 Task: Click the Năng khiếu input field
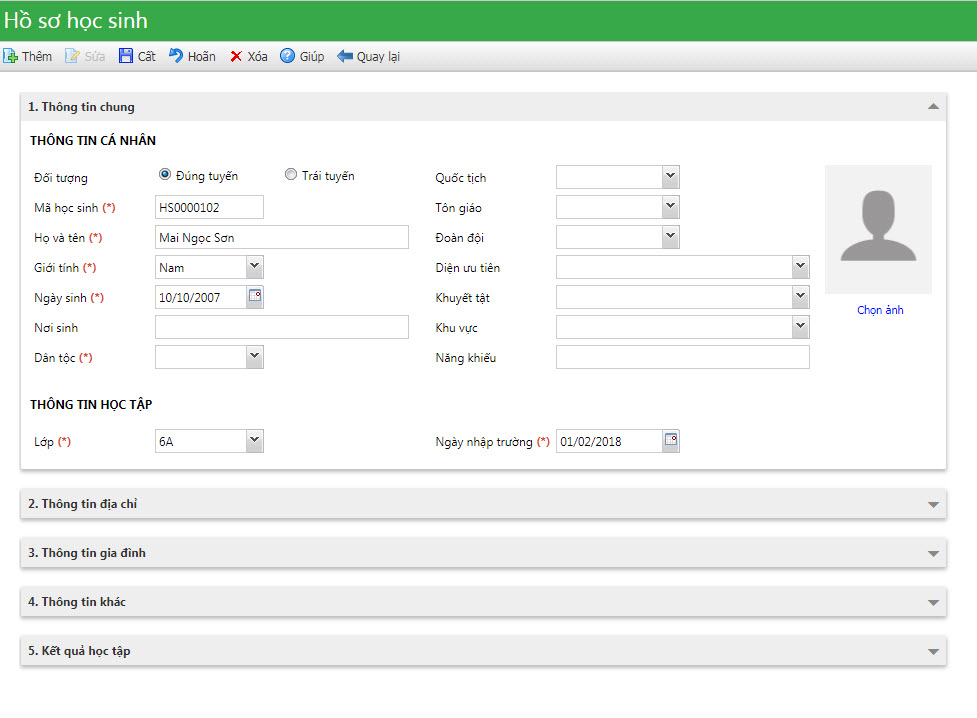point(683,357)
